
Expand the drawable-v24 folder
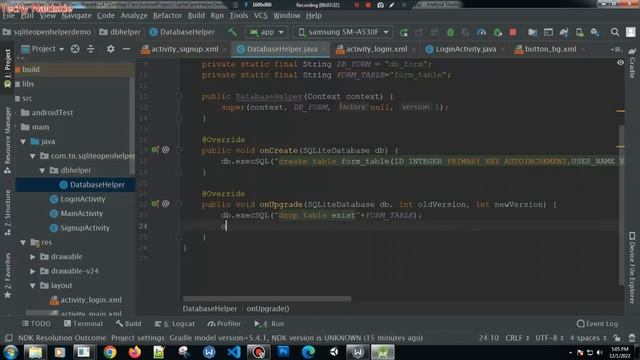33,271
